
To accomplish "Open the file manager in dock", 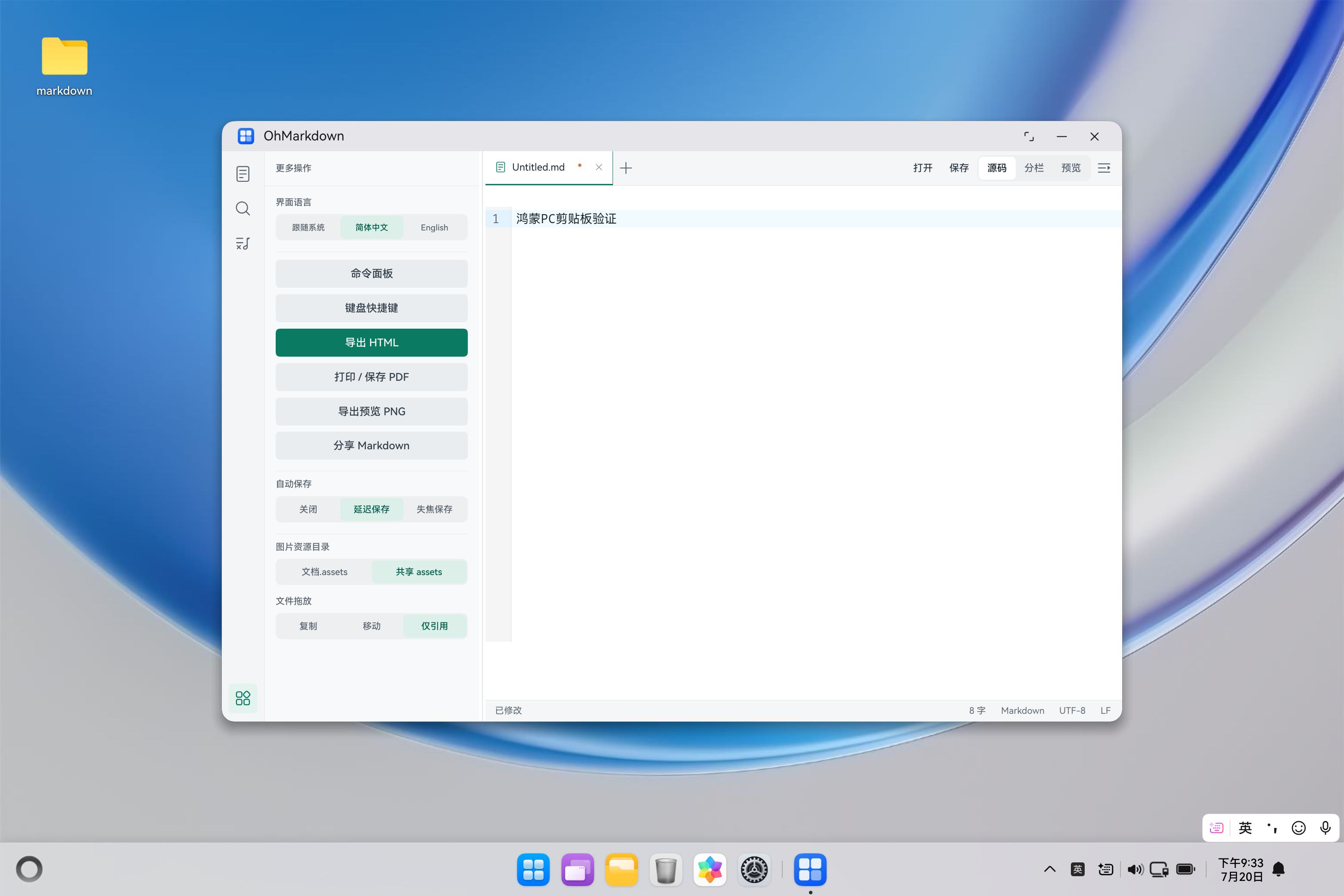I will tap(621, 870).
